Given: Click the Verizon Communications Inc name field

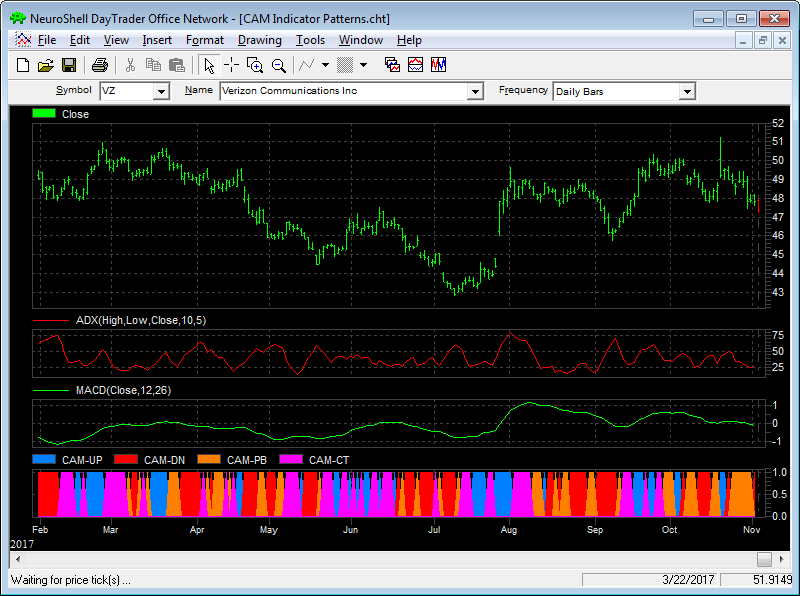Looking at the screenshot, I should [344, 92].
